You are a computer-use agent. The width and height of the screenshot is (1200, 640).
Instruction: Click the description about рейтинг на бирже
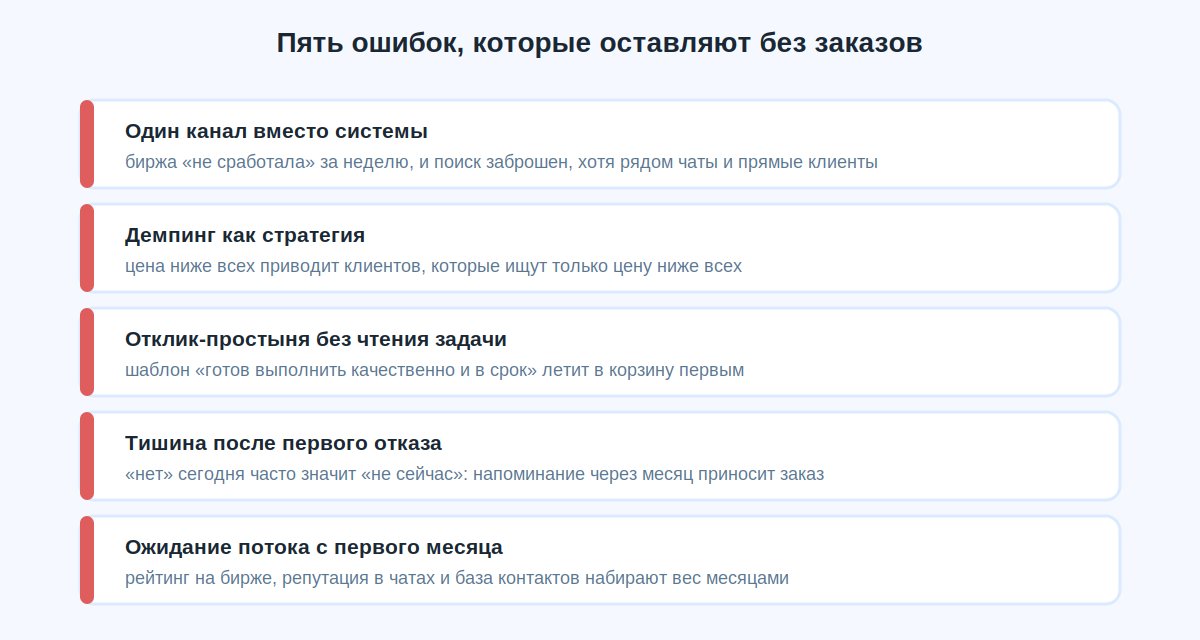(x=457, y=578)
